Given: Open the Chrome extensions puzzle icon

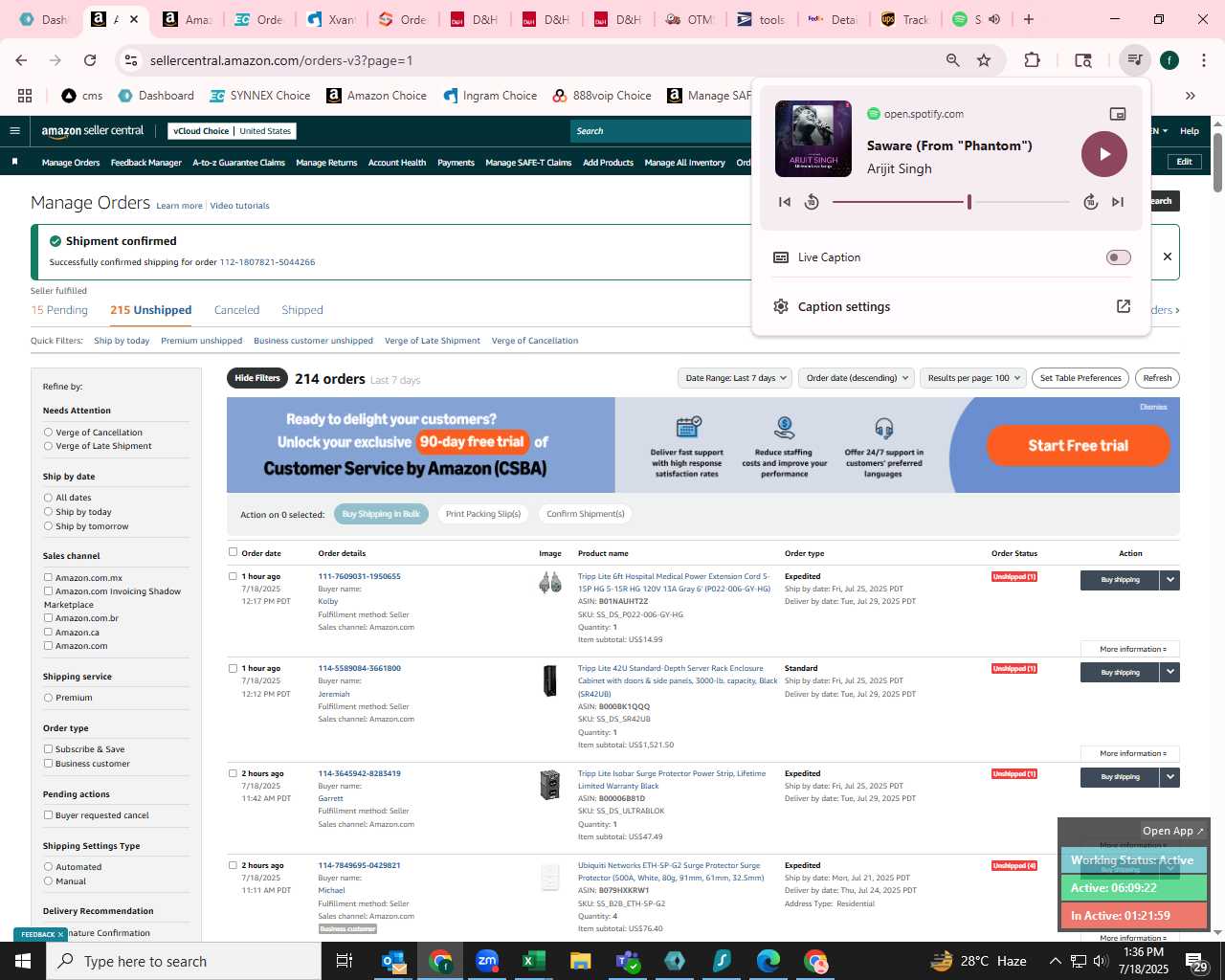Looking at the screenshot, I should [x=1032, y=60].
